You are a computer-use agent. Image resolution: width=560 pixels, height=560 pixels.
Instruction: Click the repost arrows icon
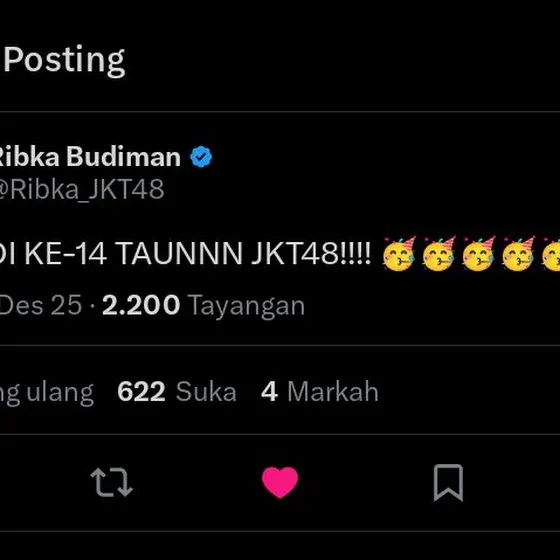[x=111, y=482]
